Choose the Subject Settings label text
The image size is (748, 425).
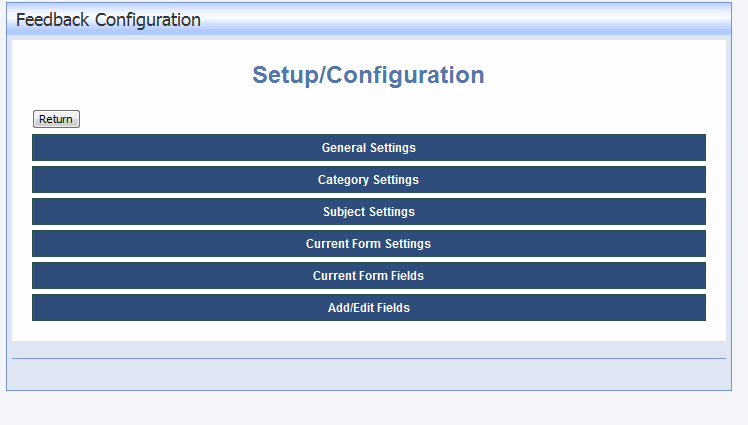(x=369, y=212)
